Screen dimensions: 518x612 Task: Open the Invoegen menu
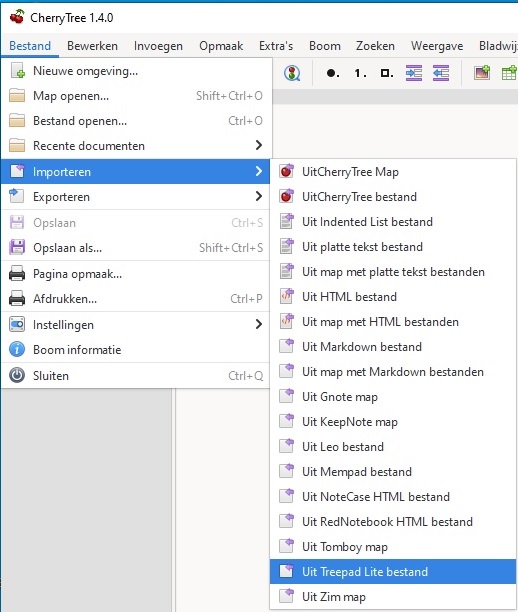pos(158,46)
